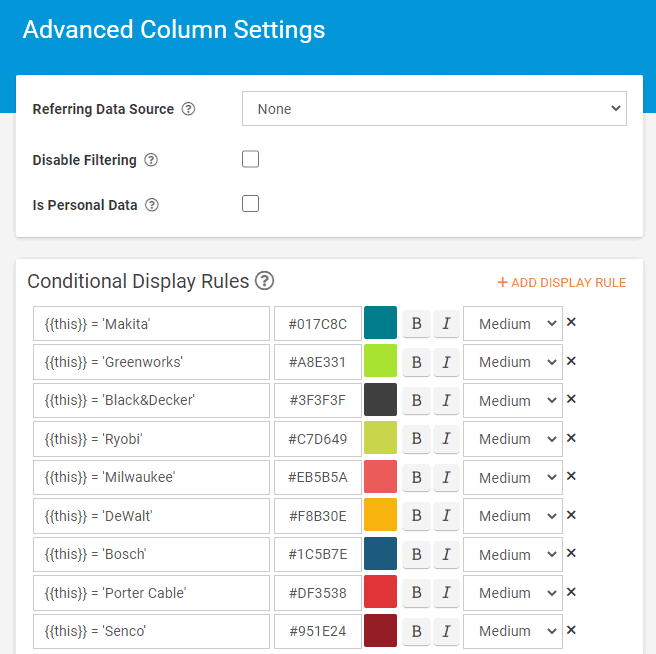
Task: Pick the amber DeWalt color swatch
Action: click(380, 515)
